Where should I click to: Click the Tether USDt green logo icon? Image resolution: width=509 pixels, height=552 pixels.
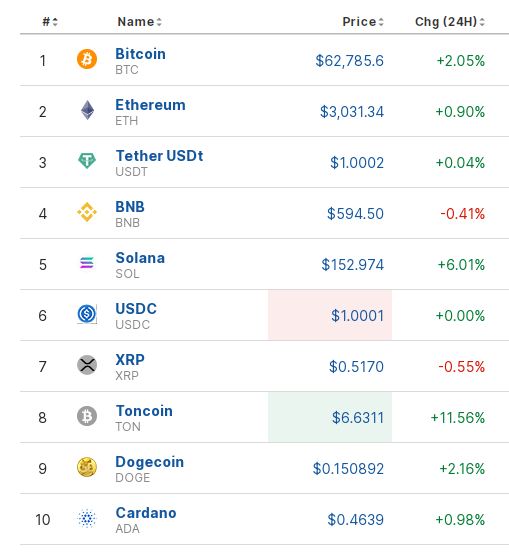click(87, 161)
